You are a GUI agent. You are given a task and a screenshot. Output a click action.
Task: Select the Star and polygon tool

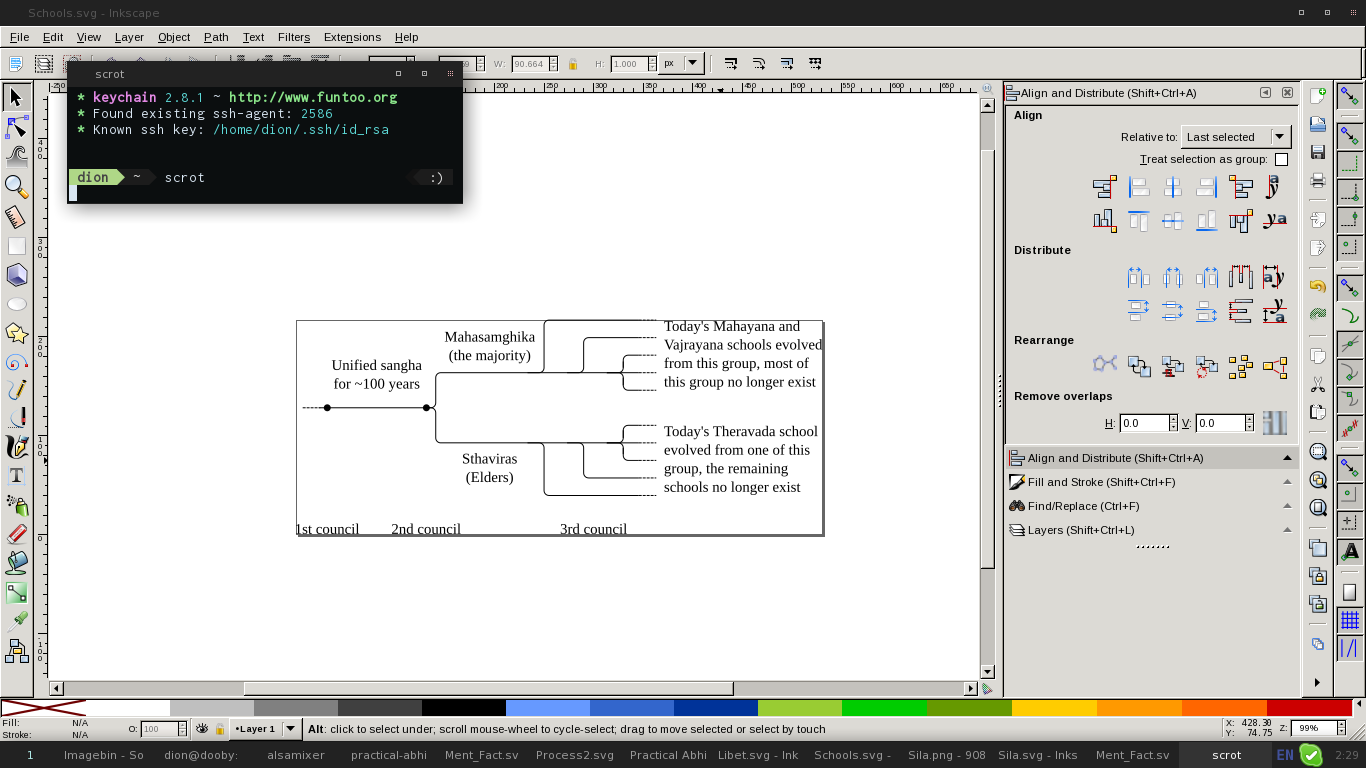click(16, 332)
